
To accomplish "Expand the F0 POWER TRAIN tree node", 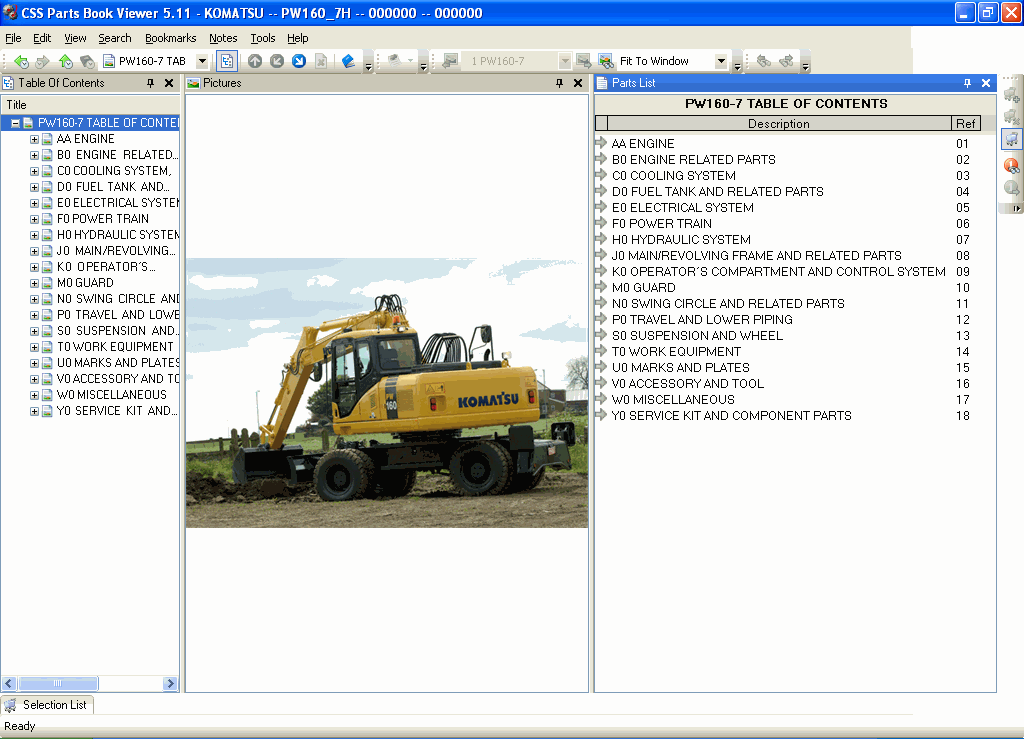I will (34, 219).
